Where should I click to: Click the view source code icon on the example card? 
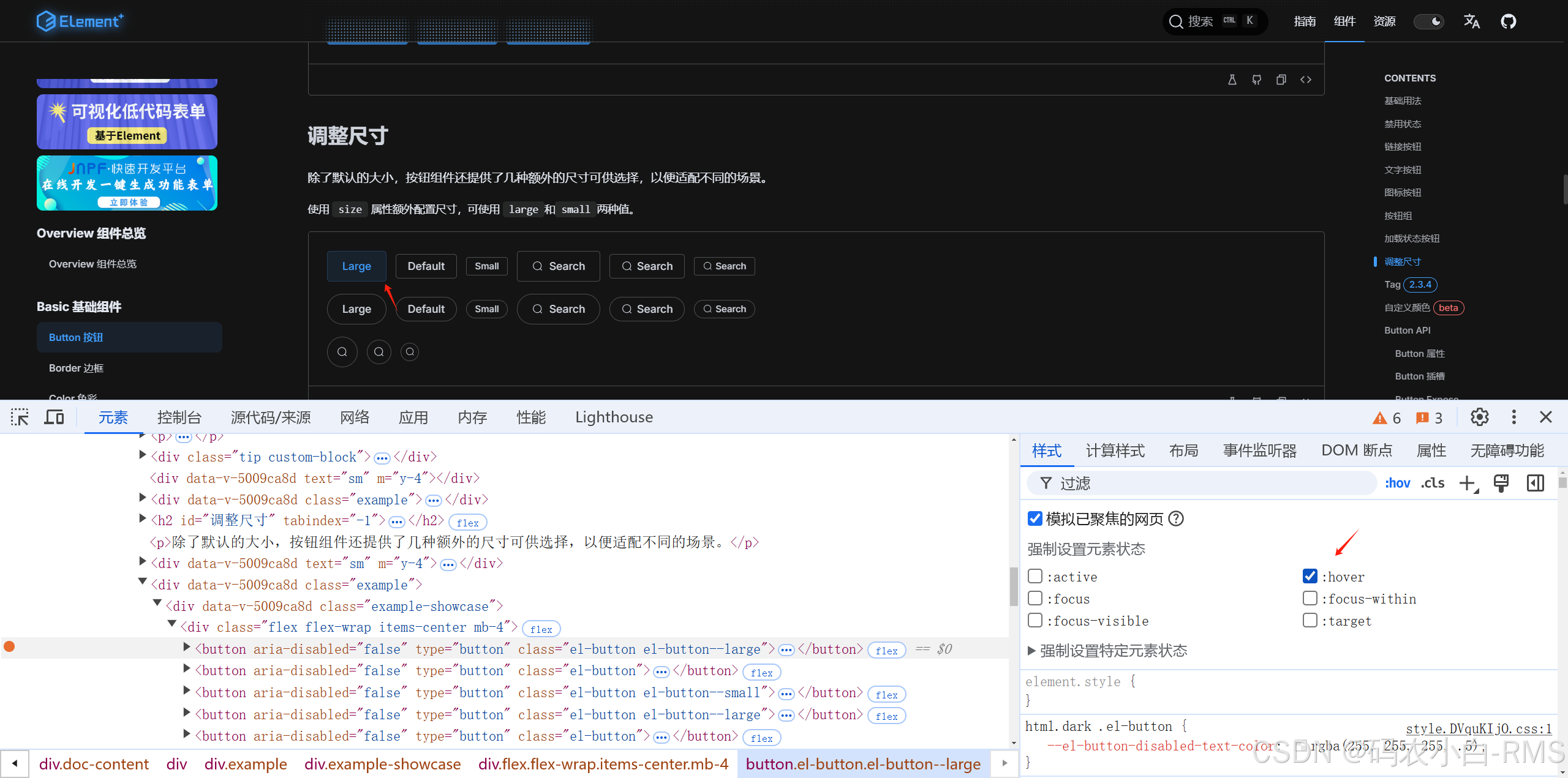coord(1305,80)
